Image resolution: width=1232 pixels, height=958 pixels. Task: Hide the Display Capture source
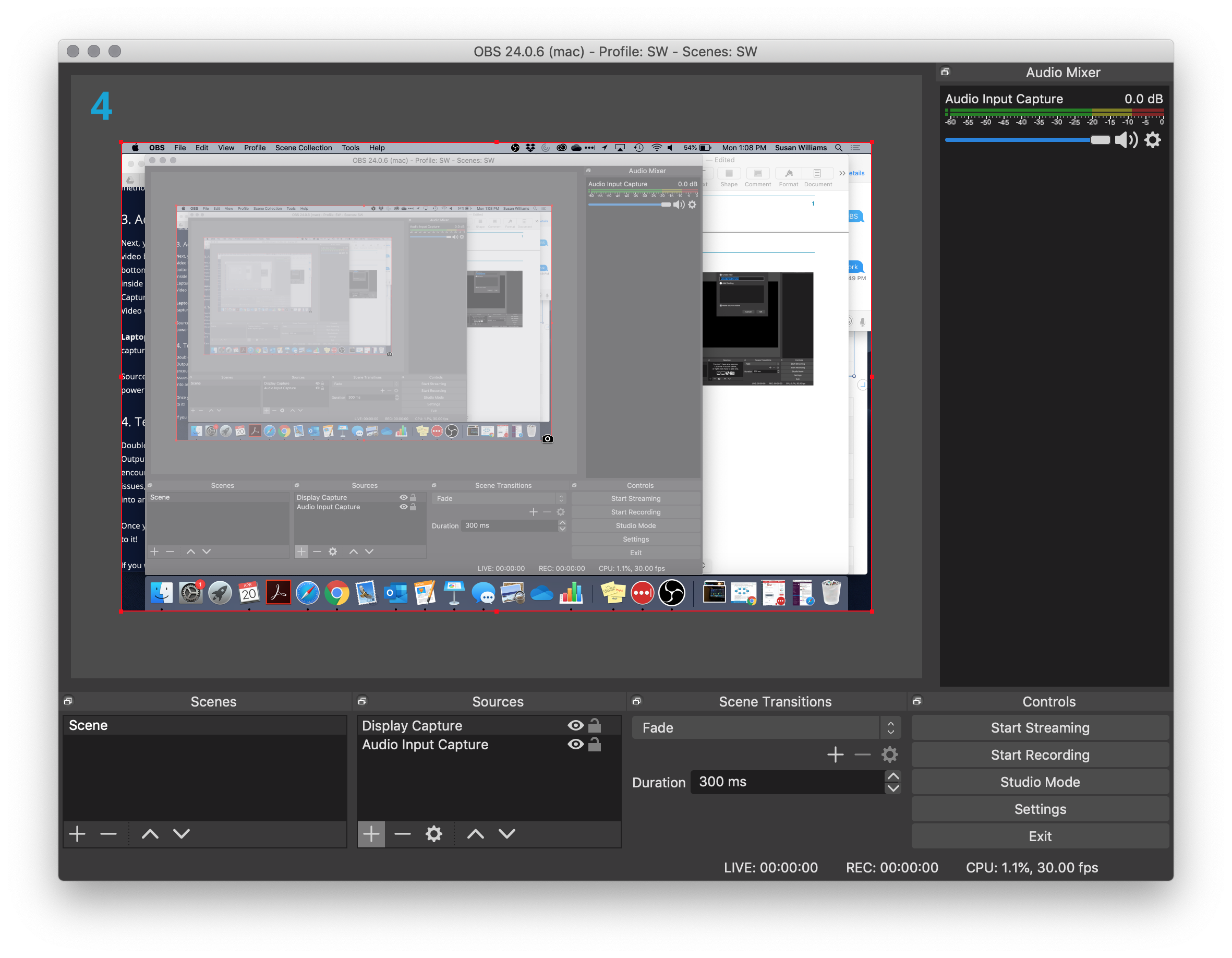point(575,726)
